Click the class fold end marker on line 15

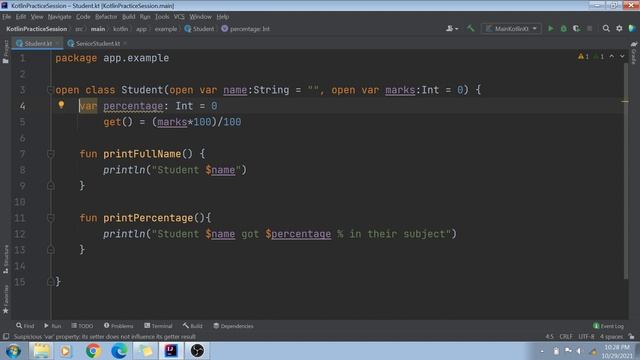click(x=51, y=281)
